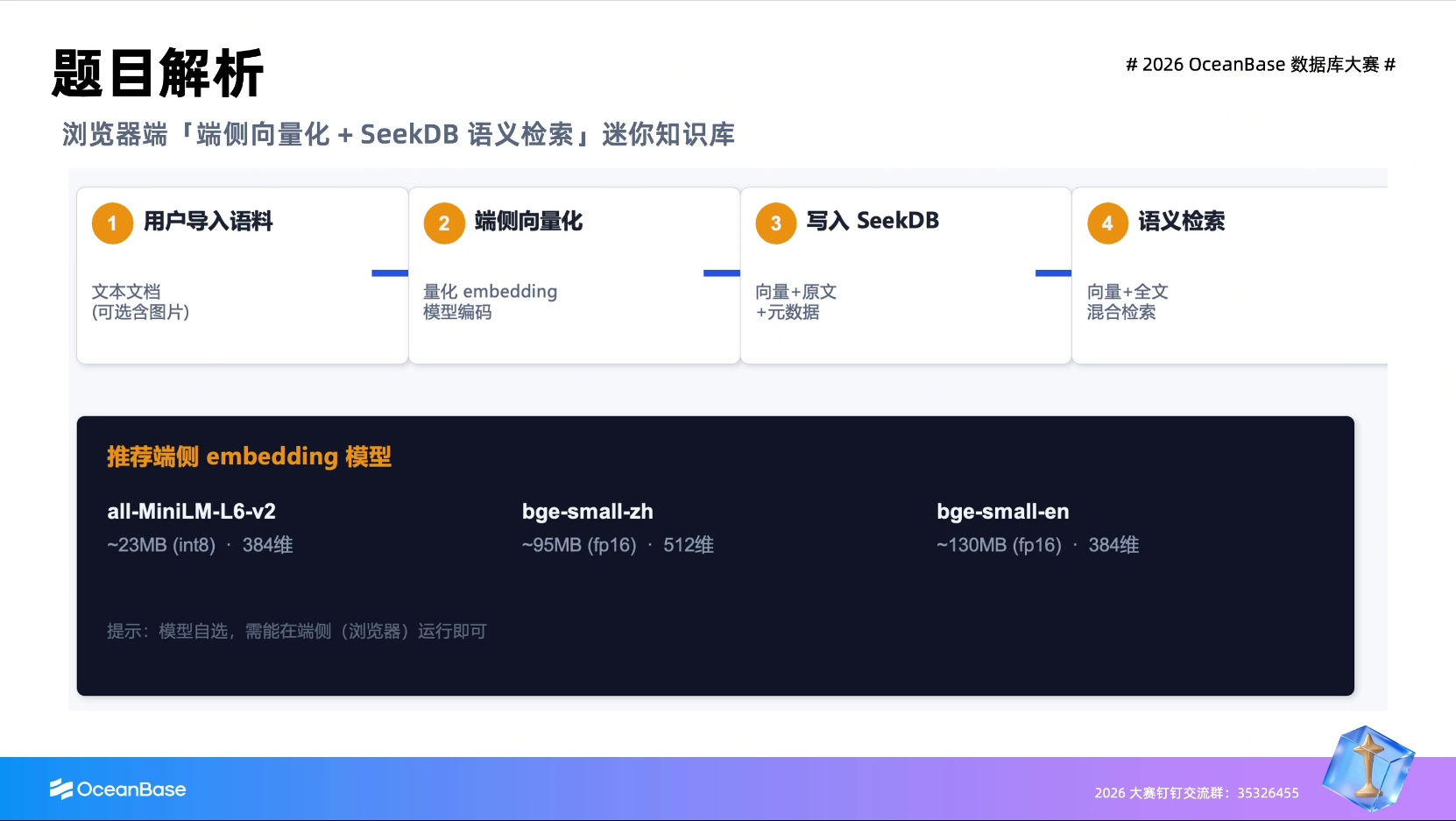Click the 题目解析 slide title

[x=158, y=73]
